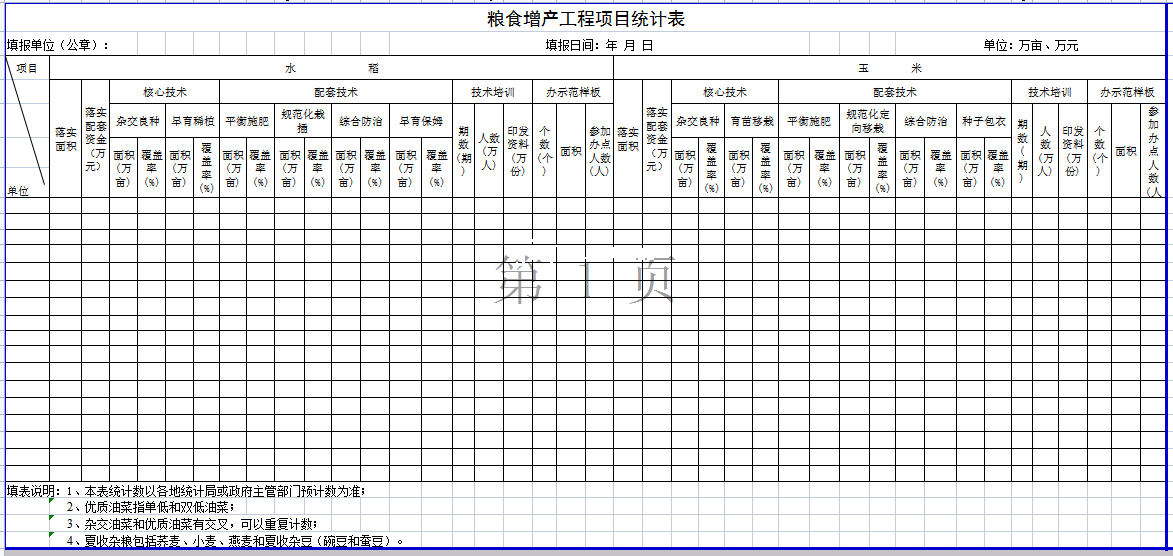Click 综合防治 header under 玉米

pyautogui.click(x=925, y=121)
